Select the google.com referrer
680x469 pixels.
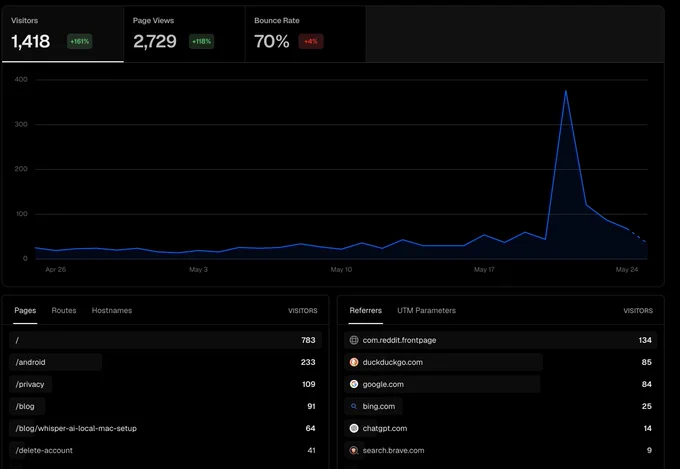click(500, 384)
